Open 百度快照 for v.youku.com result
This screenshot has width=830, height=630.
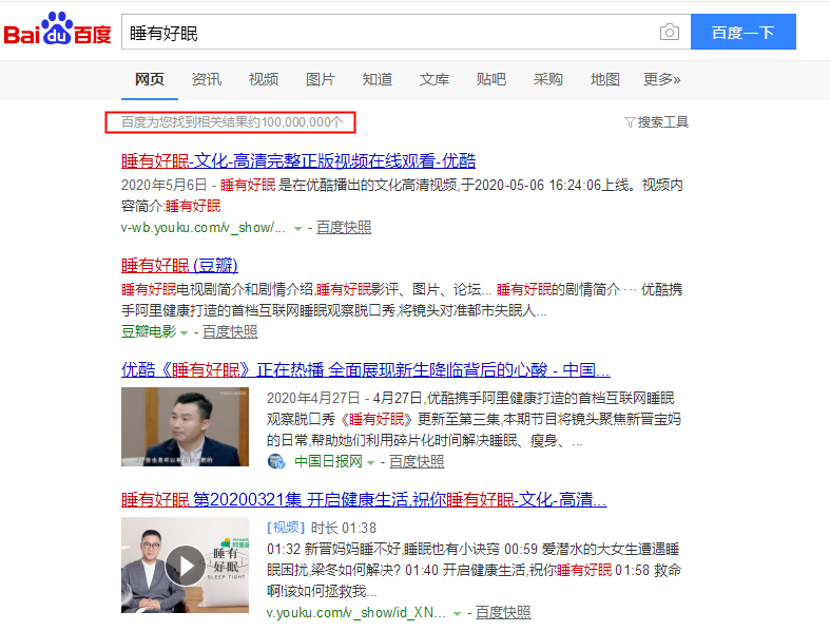(x=503, y=613)
